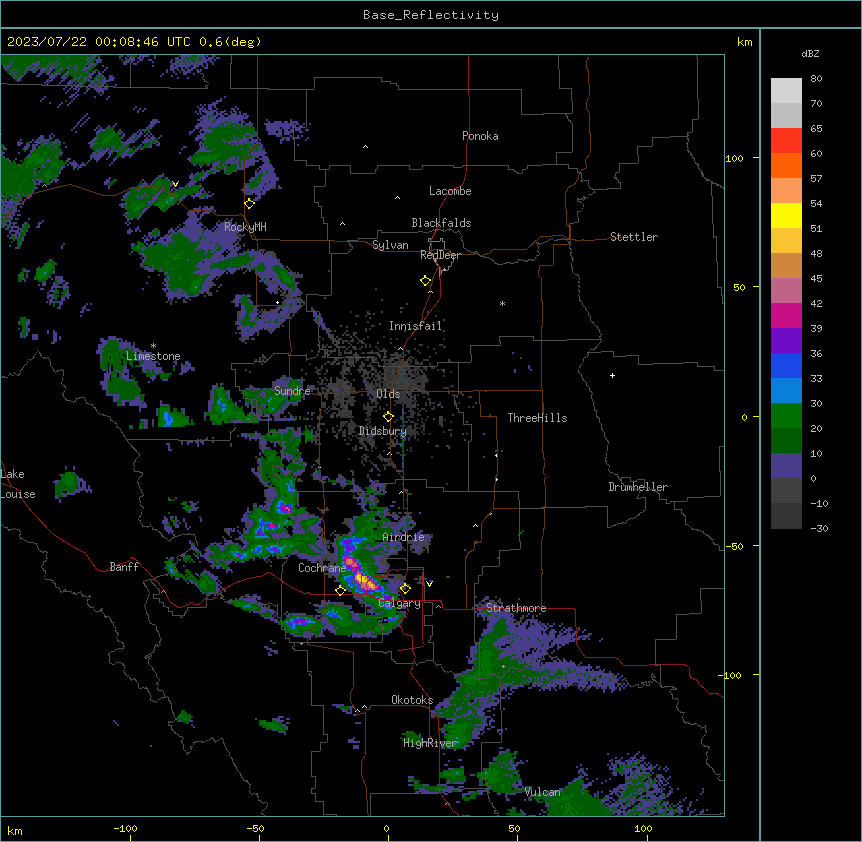This screenshot has height=842, width=862.
Task: Select the white 80 dBZ color swatch
Action: point(786,91)
